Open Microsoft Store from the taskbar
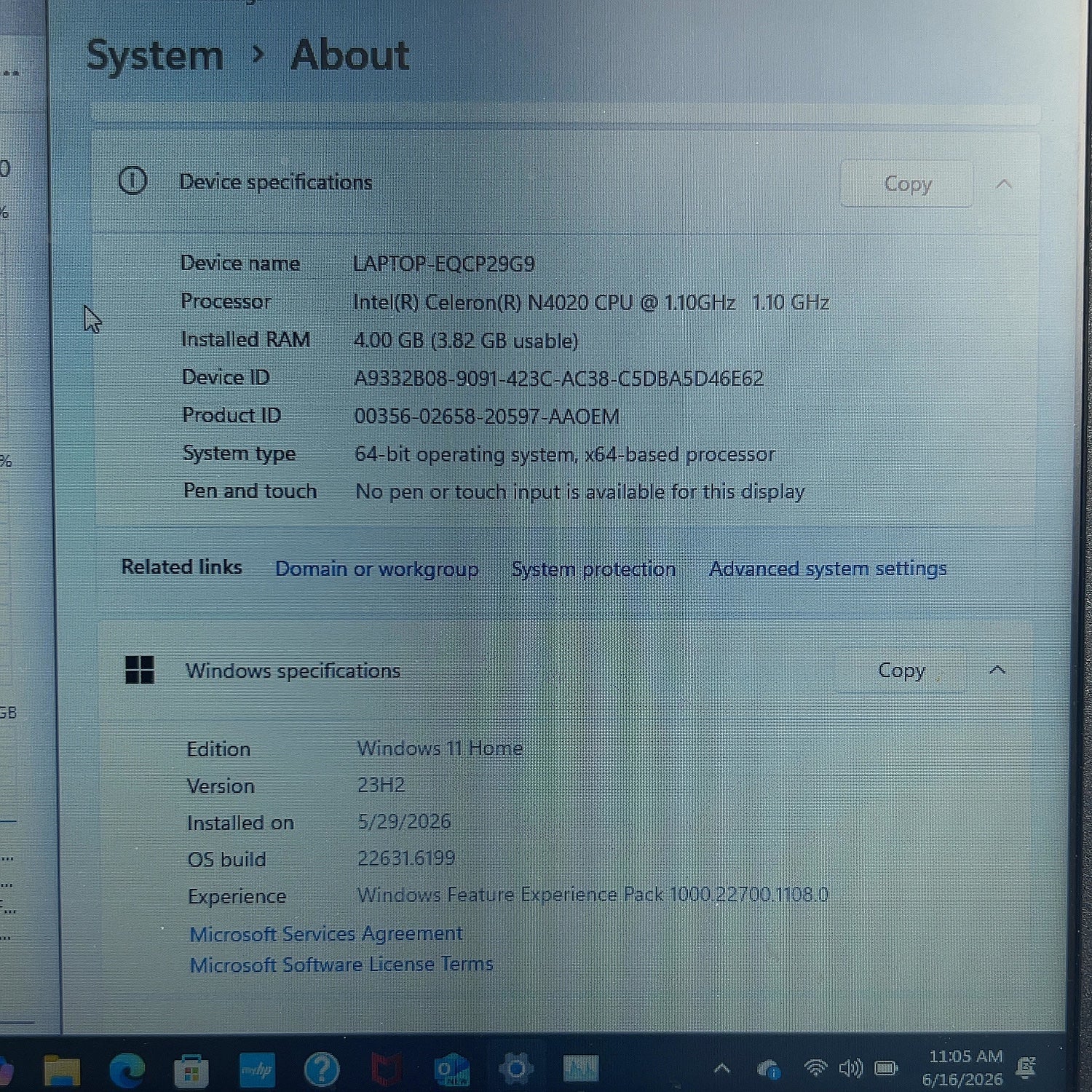Image resolution: width=1092 pixels, height=1092 pixels. [x=191, y=1070]
